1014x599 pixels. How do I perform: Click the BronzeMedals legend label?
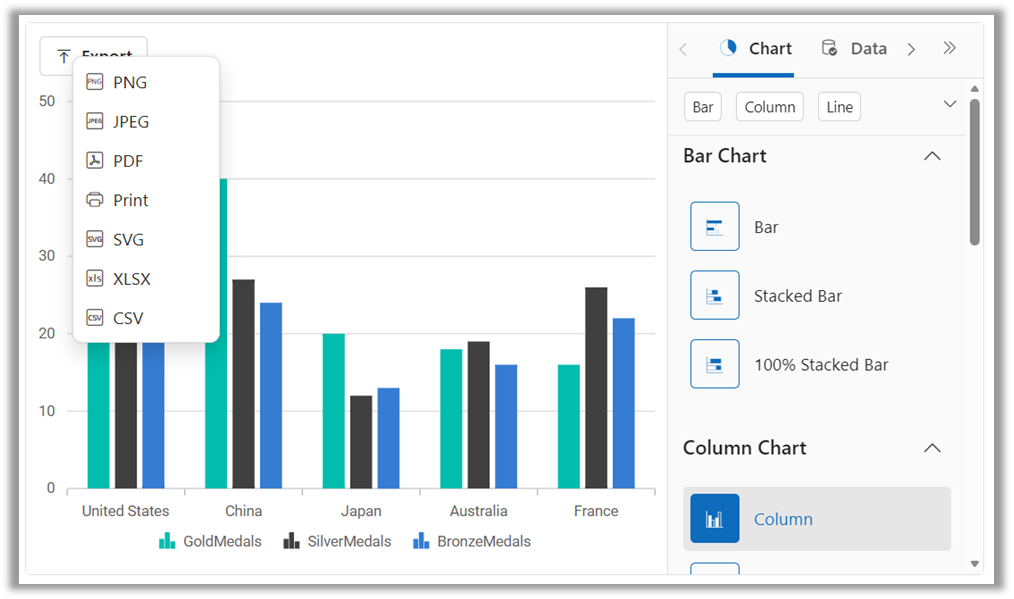[x=484, y=541]
